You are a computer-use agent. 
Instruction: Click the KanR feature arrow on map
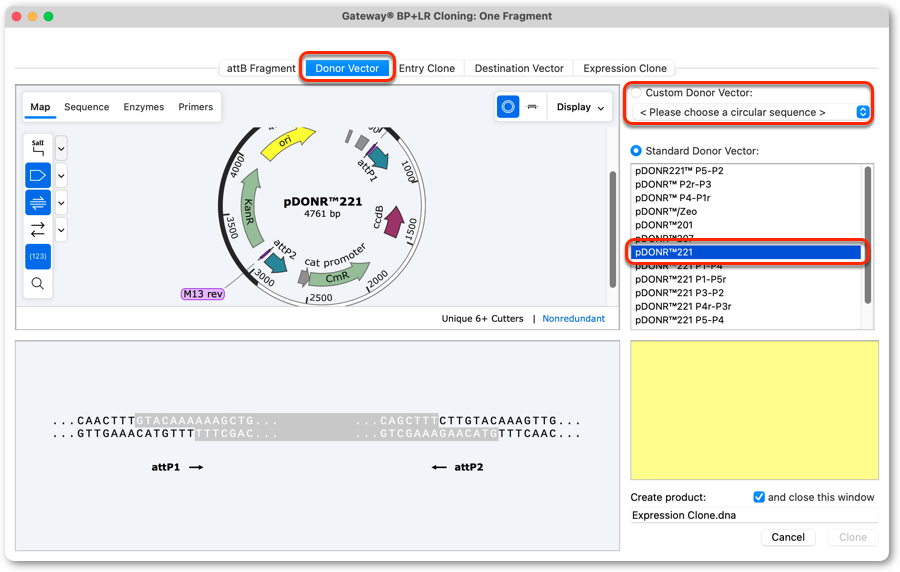click(250, 209)
